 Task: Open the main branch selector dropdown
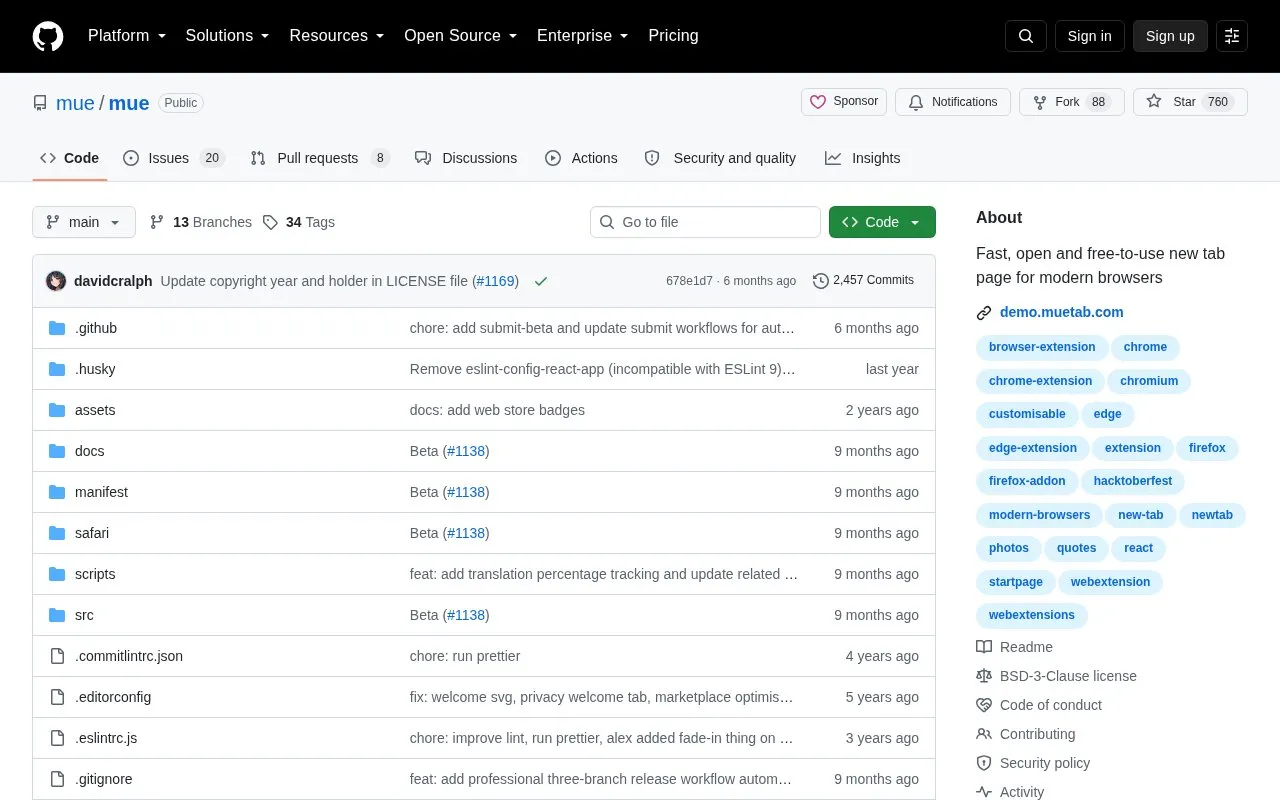(84, 222)
